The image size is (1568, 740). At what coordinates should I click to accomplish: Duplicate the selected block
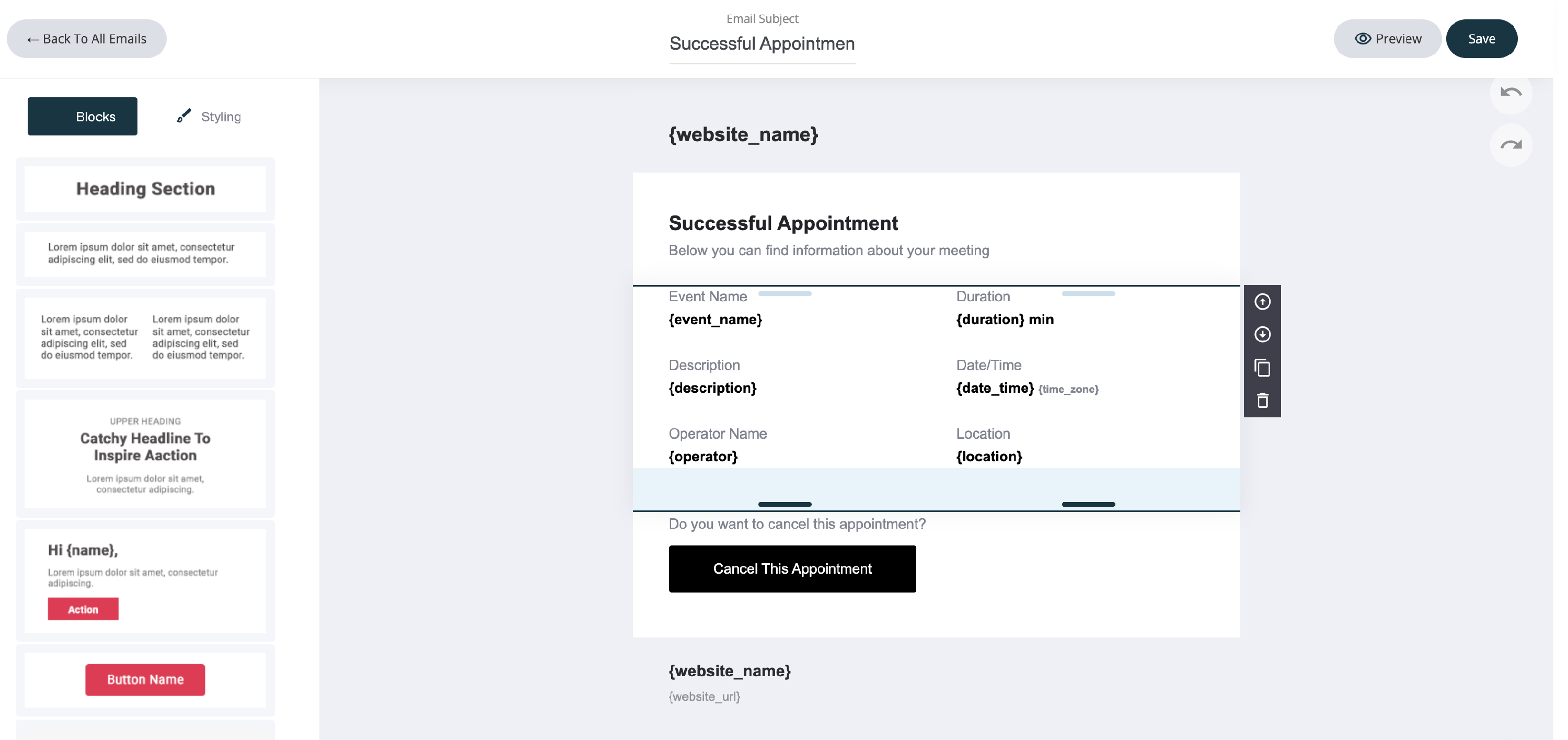coord(1262,368)
